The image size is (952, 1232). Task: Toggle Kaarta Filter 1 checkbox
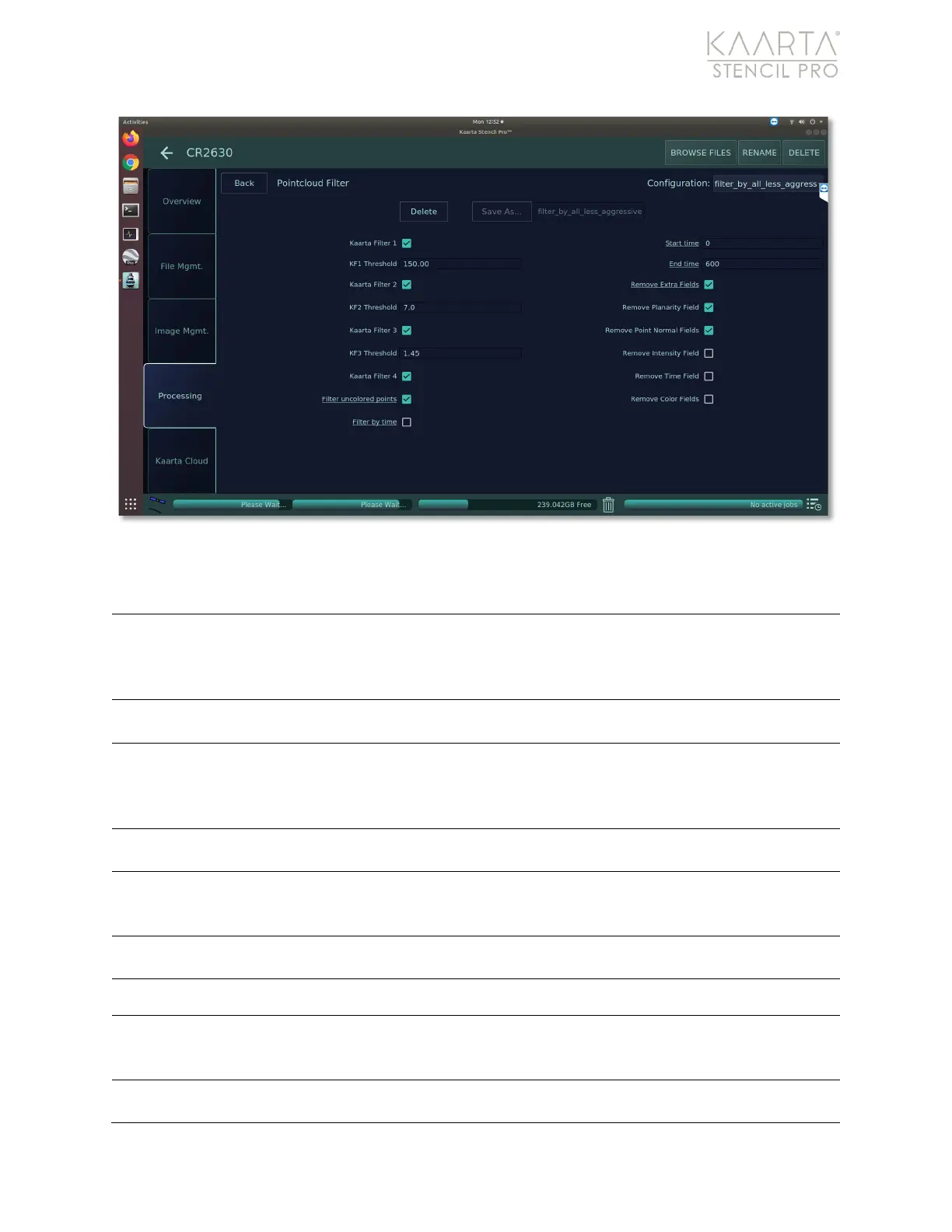click(x=407, y=243)
